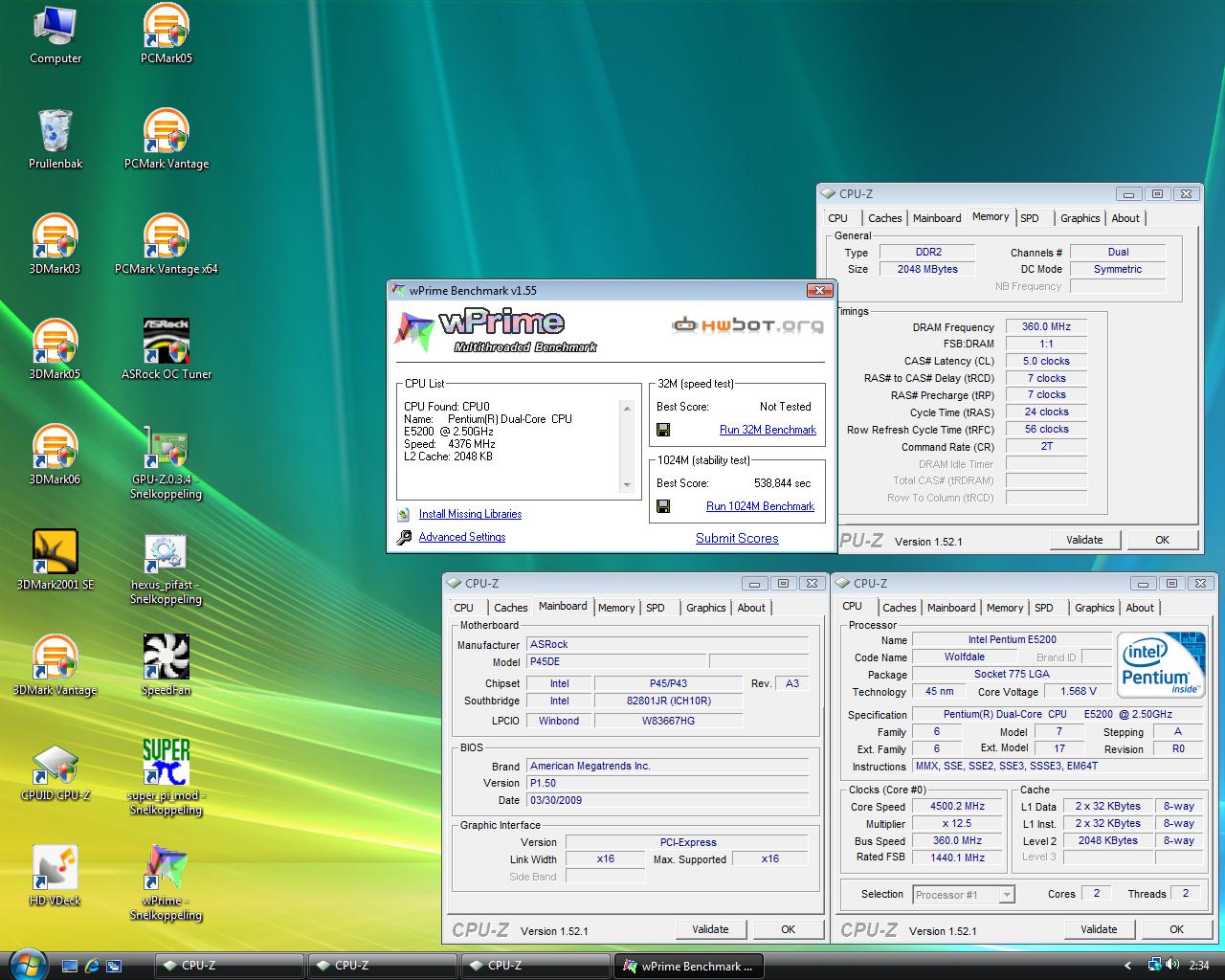Open Caches tab in Memory CPU-Z window

pyautogui.click(x=884, y=218)
